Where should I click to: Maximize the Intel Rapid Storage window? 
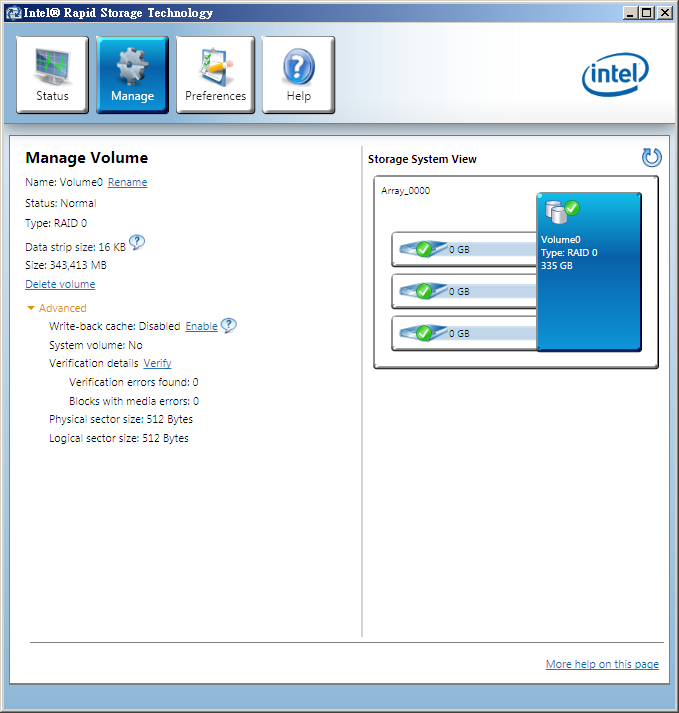click(x=646, y=13)
